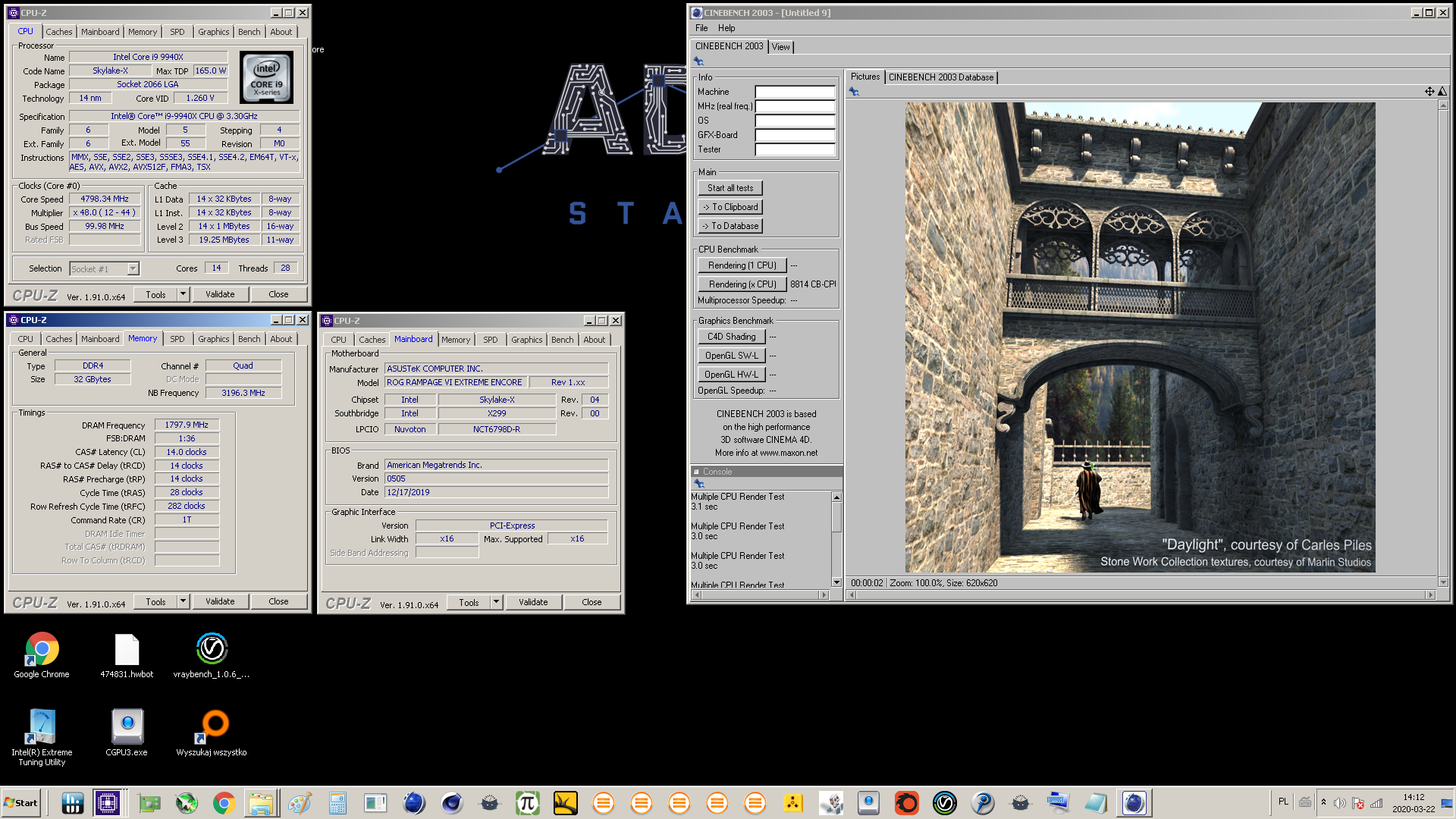Run Rendering (x CPU) benchmark

click(x=742, y=284)
